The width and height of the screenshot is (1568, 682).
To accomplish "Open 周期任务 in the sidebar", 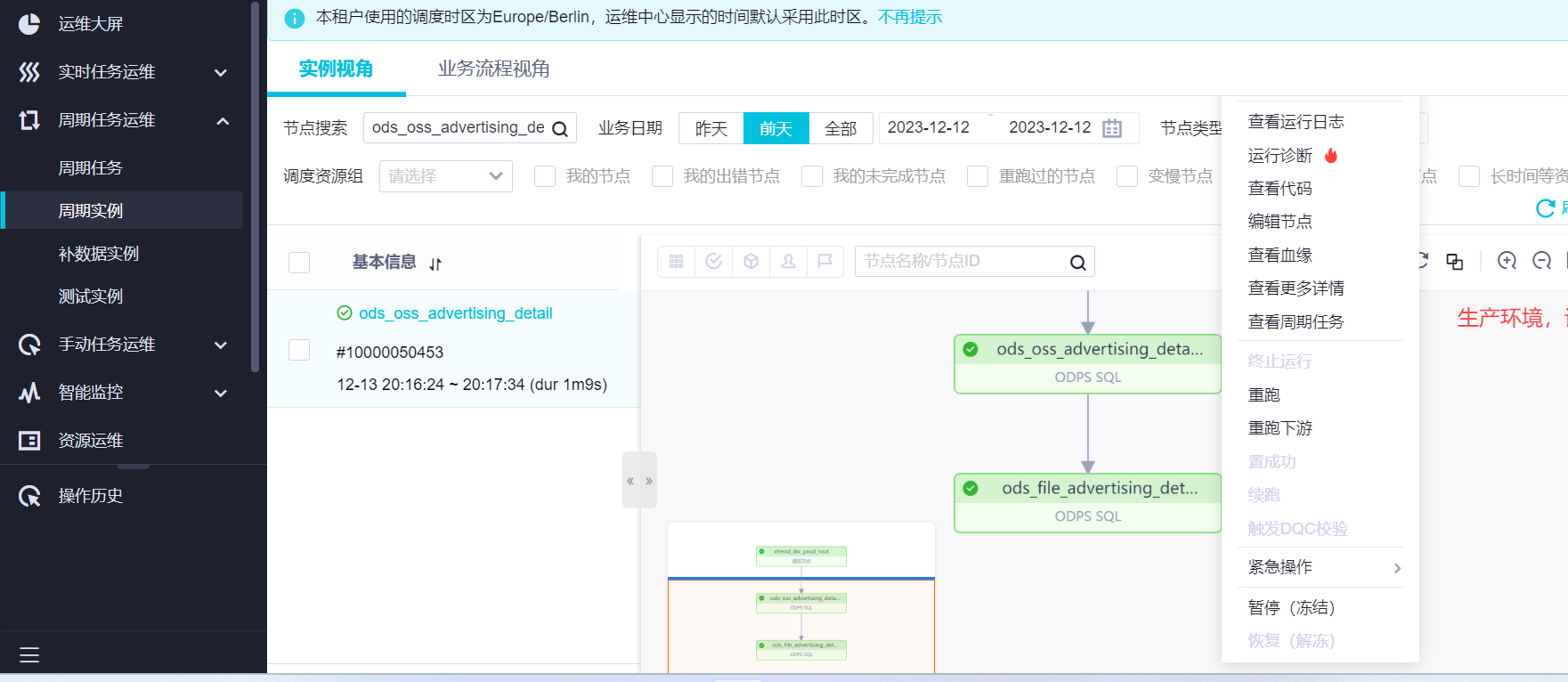I will [90, 168].
